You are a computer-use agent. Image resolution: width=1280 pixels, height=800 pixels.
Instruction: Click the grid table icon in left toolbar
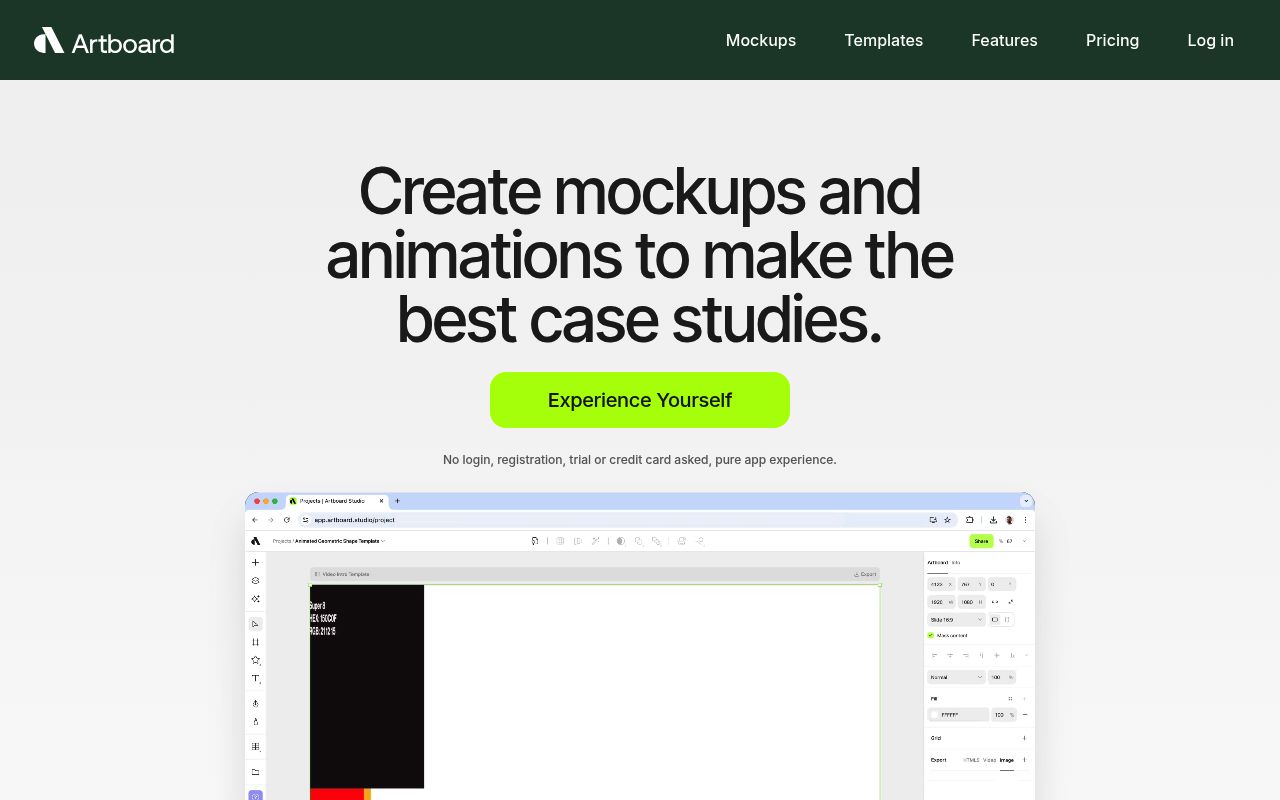(x=256, y=747)
